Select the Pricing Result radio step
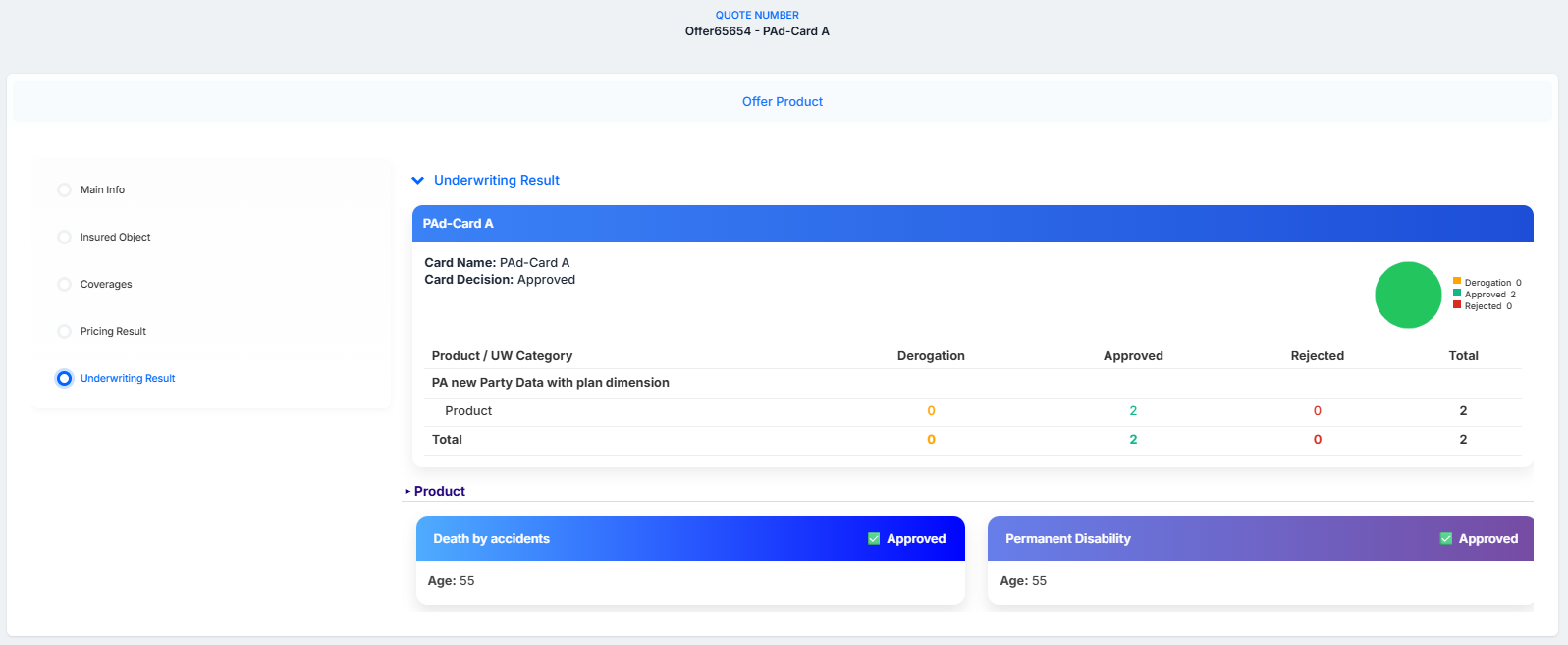1568x645 pixels. pyautogui.click(x=64, y=331)
